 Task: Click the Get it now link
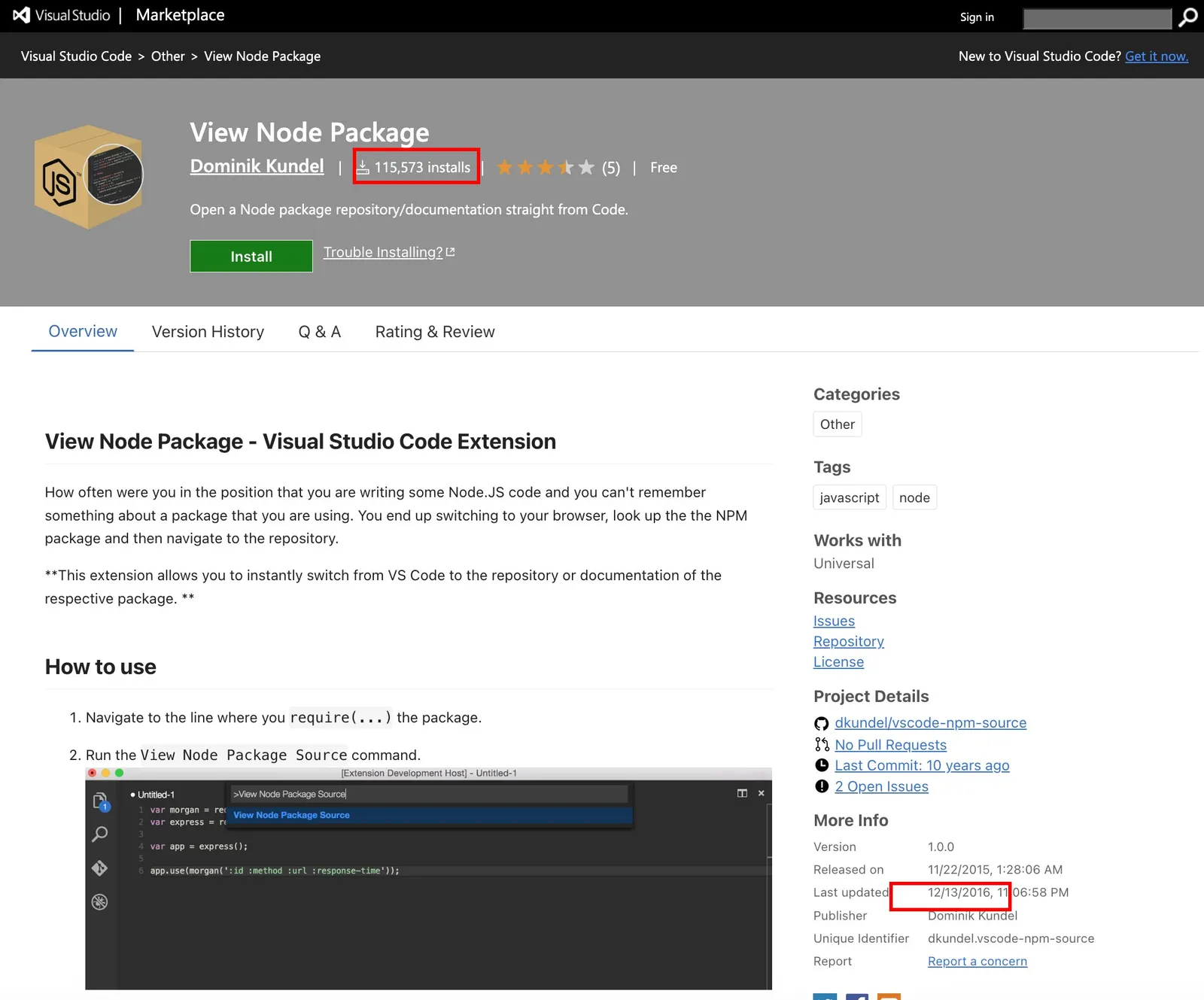[1157, 56]
